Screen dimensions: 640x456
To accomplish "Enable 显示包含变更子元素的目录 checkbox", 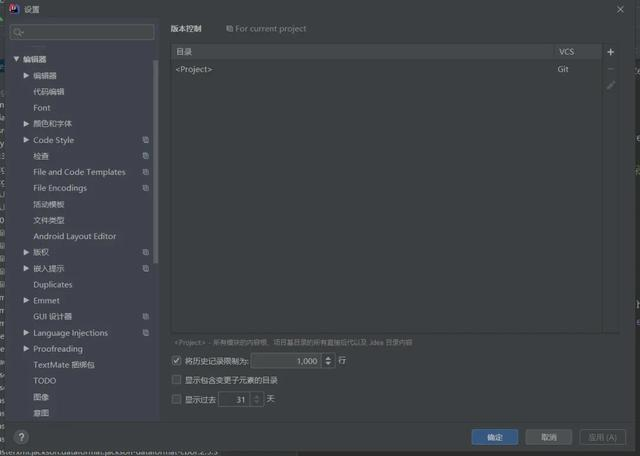I will pos(176,380).
